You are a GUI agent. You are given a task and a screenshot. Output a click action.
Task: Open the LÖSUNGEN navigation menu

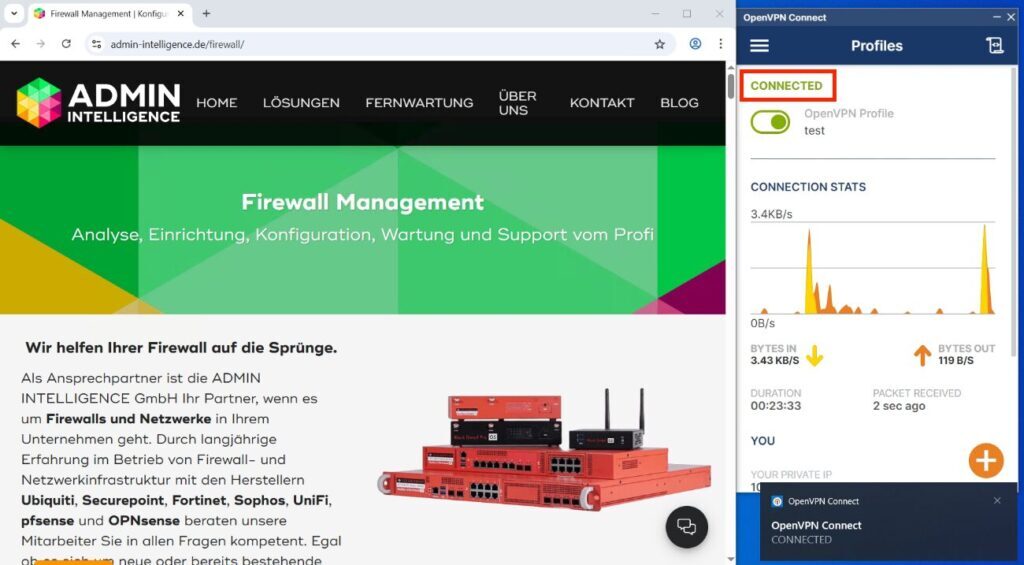[x=301, y=103]
